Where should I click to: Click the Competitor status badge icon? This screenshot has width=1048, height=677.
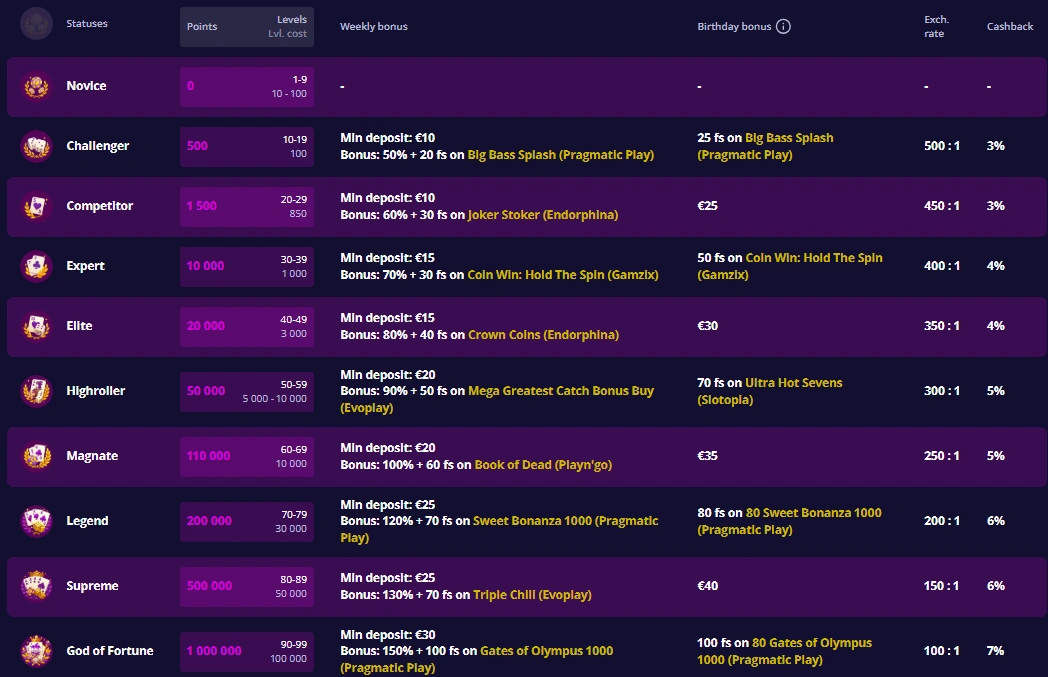37,207
